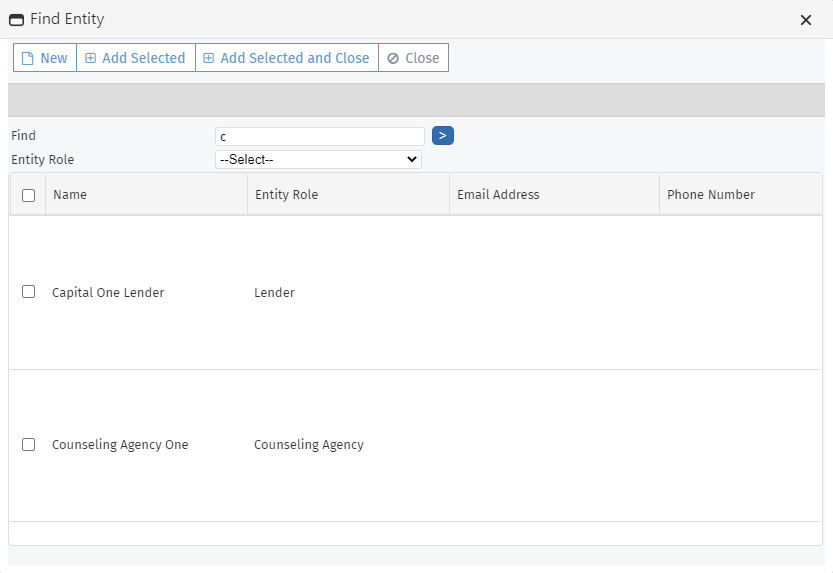Close the Find Entity dialog with X
This screenshot has height=573, width=833.
point(806,20)
